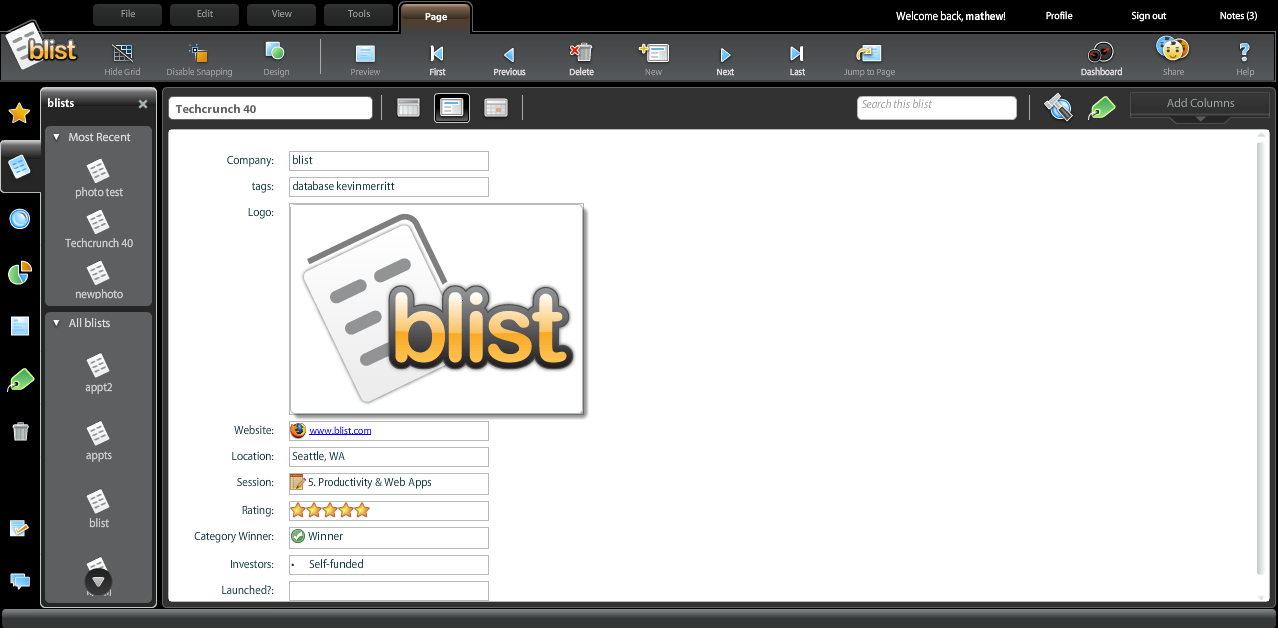Open the File menu
1278x628 pixels.
click(x=128, y=14)
